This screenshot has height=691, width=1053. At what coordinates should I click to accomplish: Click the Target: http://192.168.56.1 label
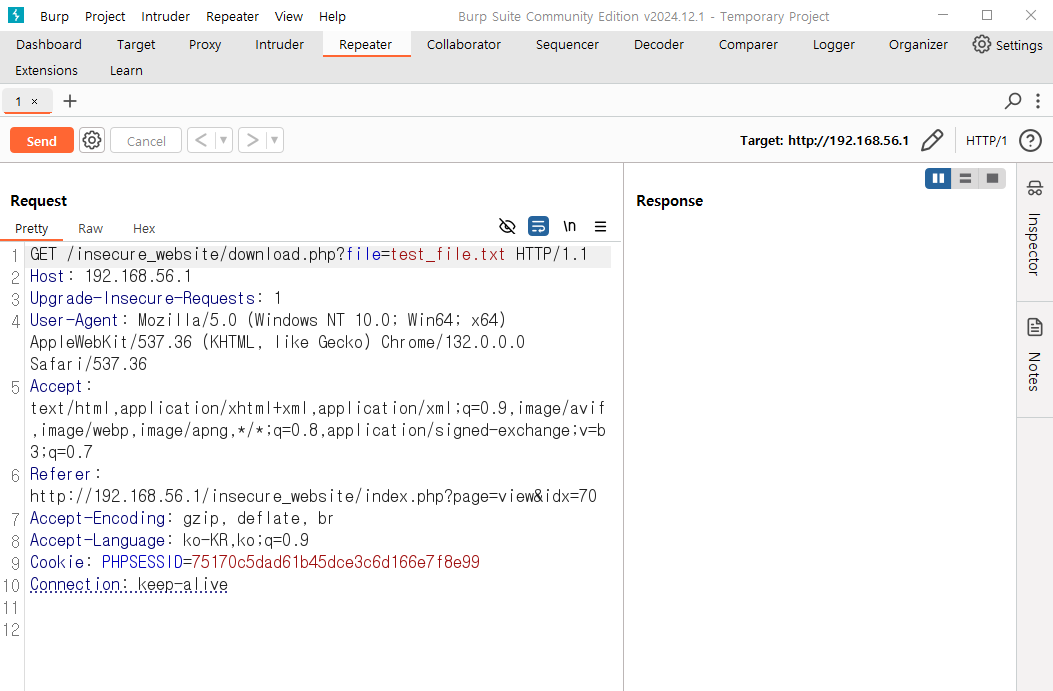824,140
